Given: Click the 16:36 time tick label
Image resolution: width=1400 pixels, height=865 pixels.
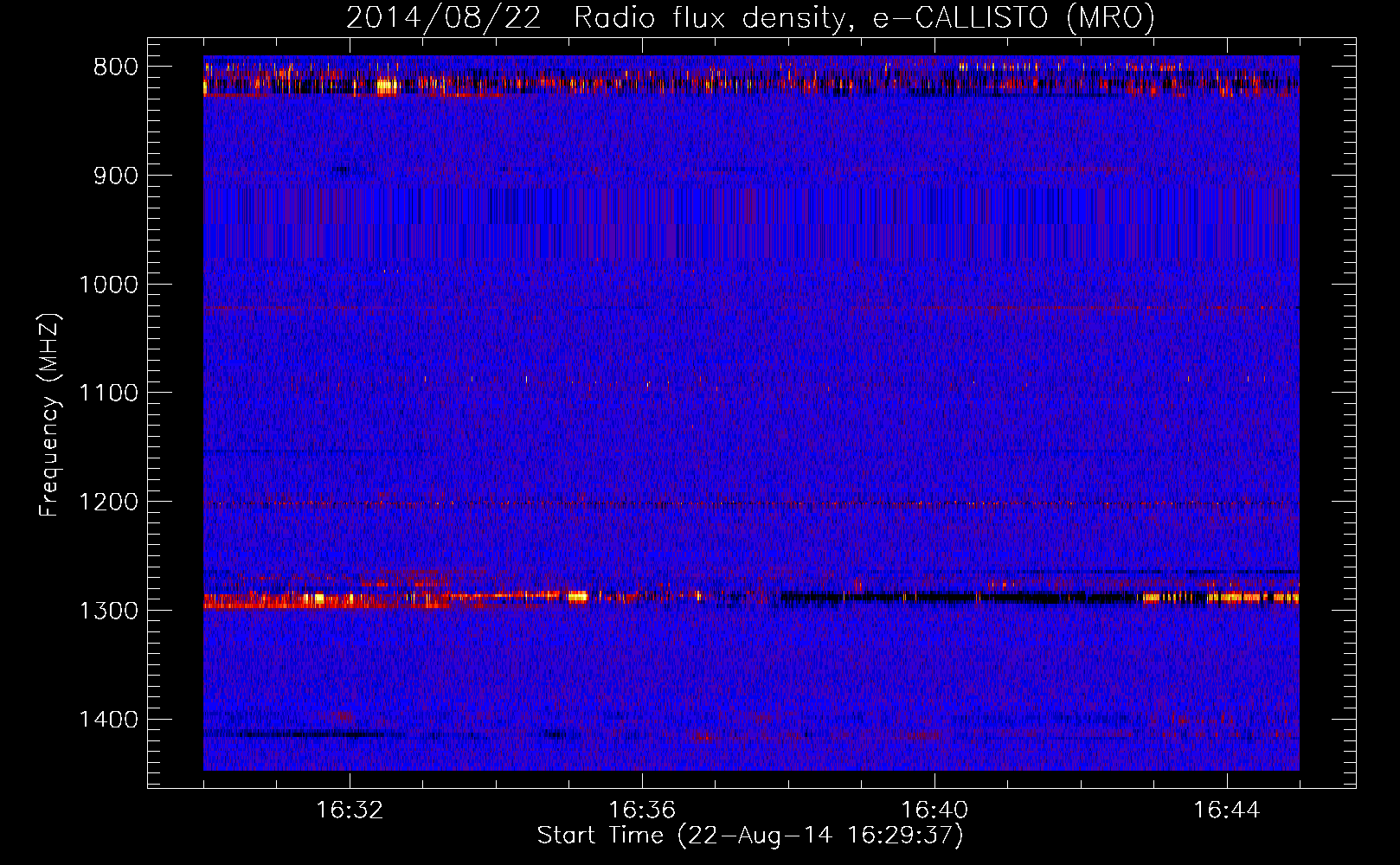Looking at the screenshot, I should coord(642,811).
